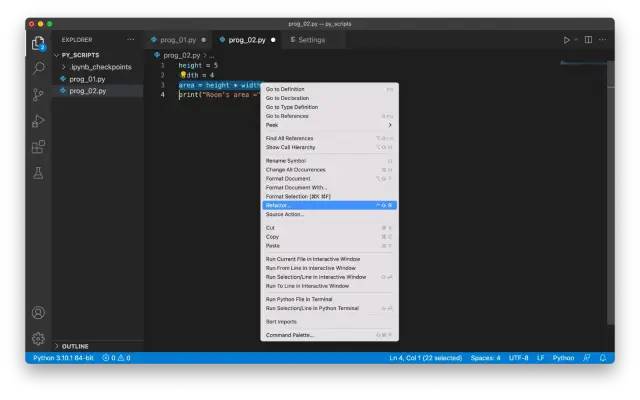Open the Manage gear icon

click(x=38, y=338)
